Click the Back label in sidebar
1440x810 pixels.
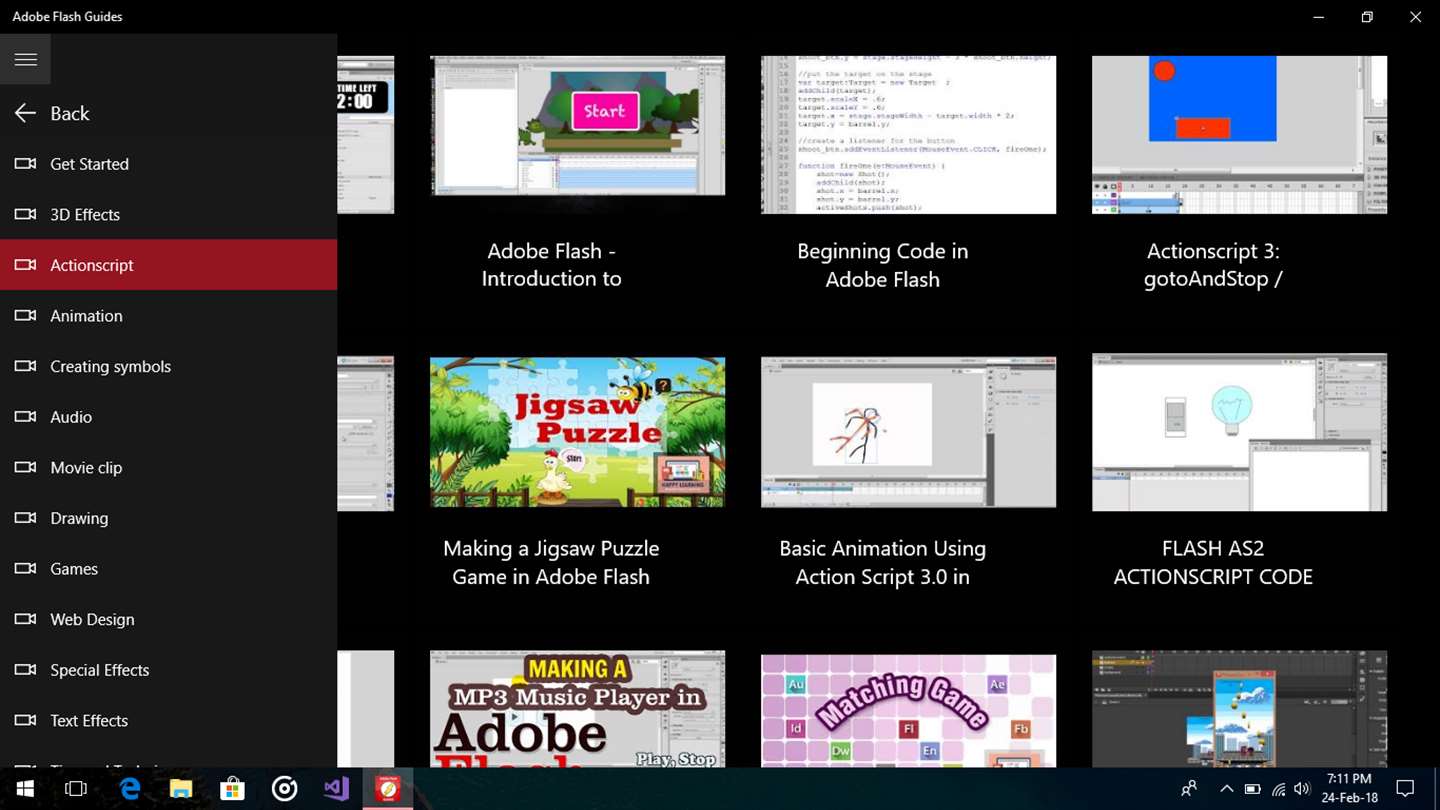click(70, 114)
